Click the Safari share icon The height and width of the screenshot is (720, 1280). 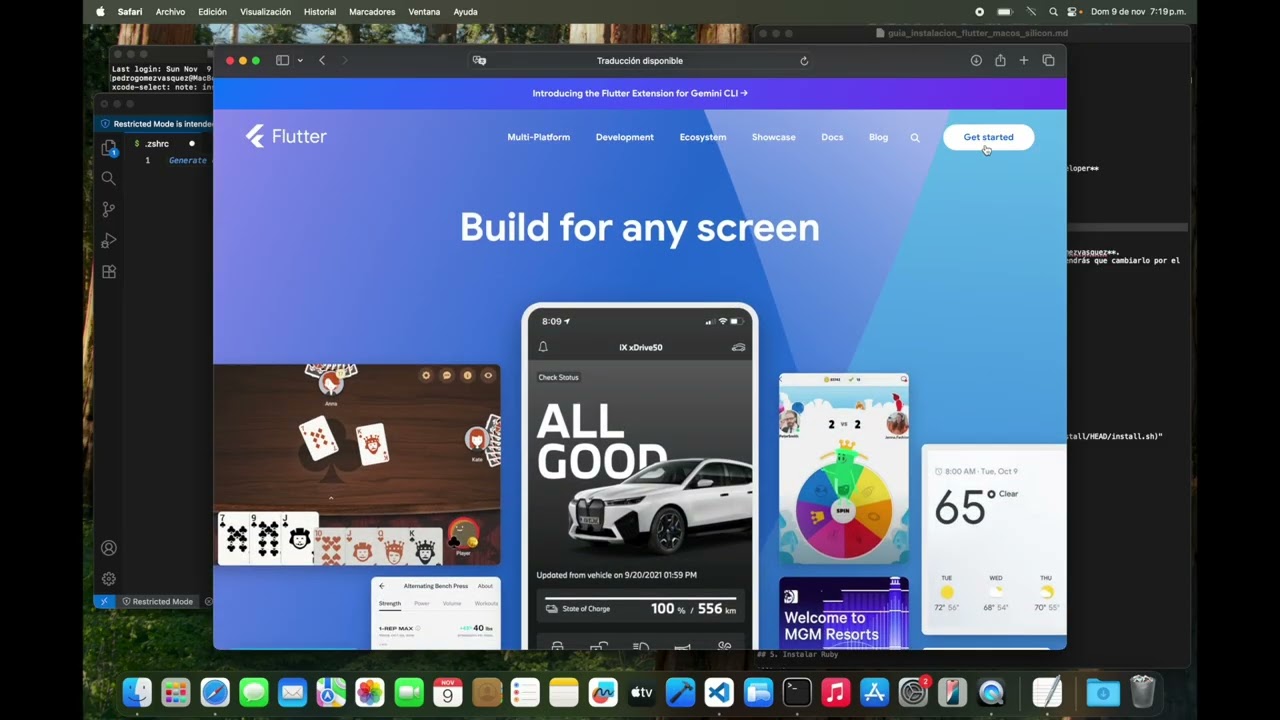click(x=1000, y=61)
